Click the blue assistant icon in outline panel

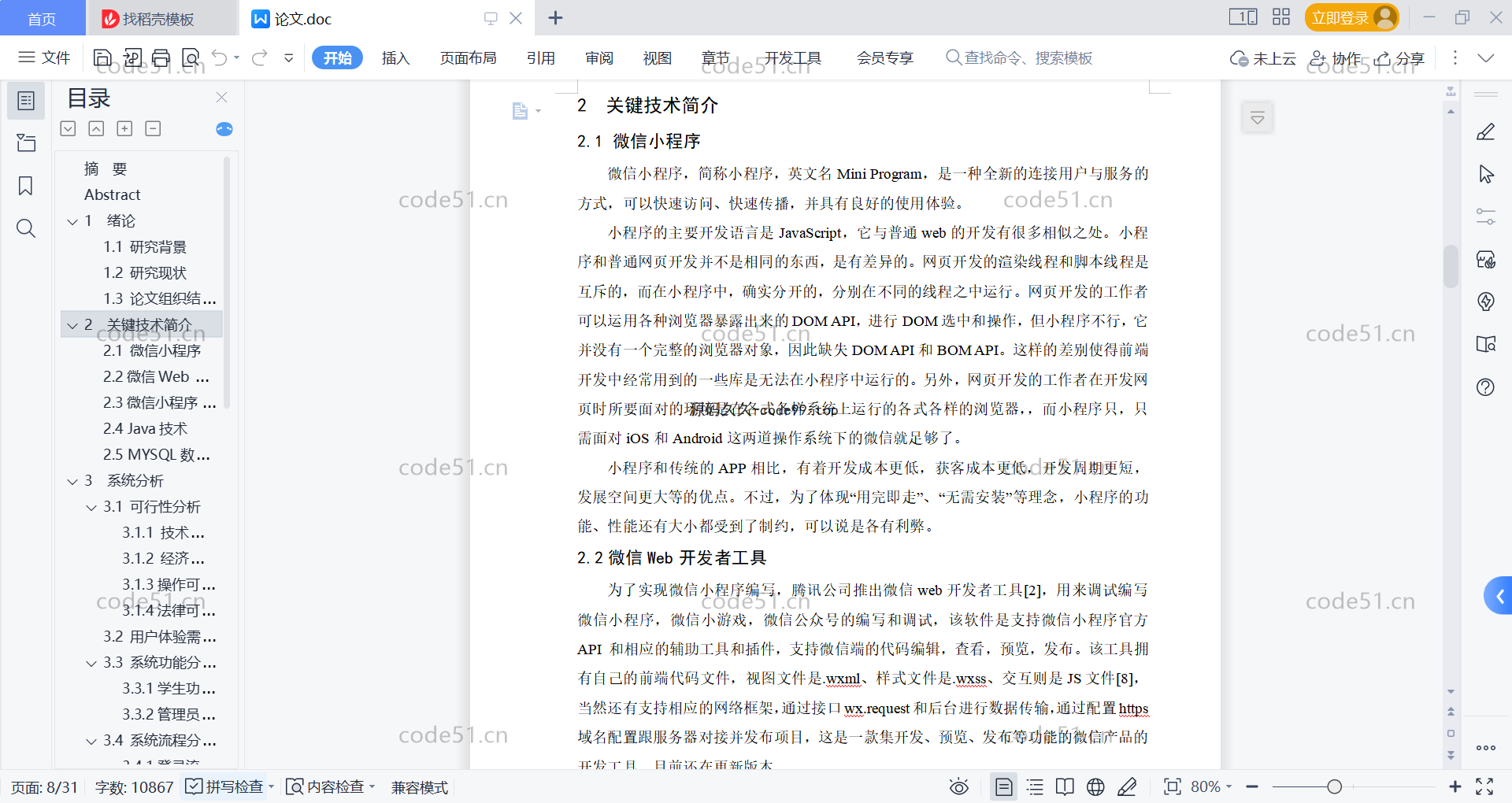[x=224, y=129]
